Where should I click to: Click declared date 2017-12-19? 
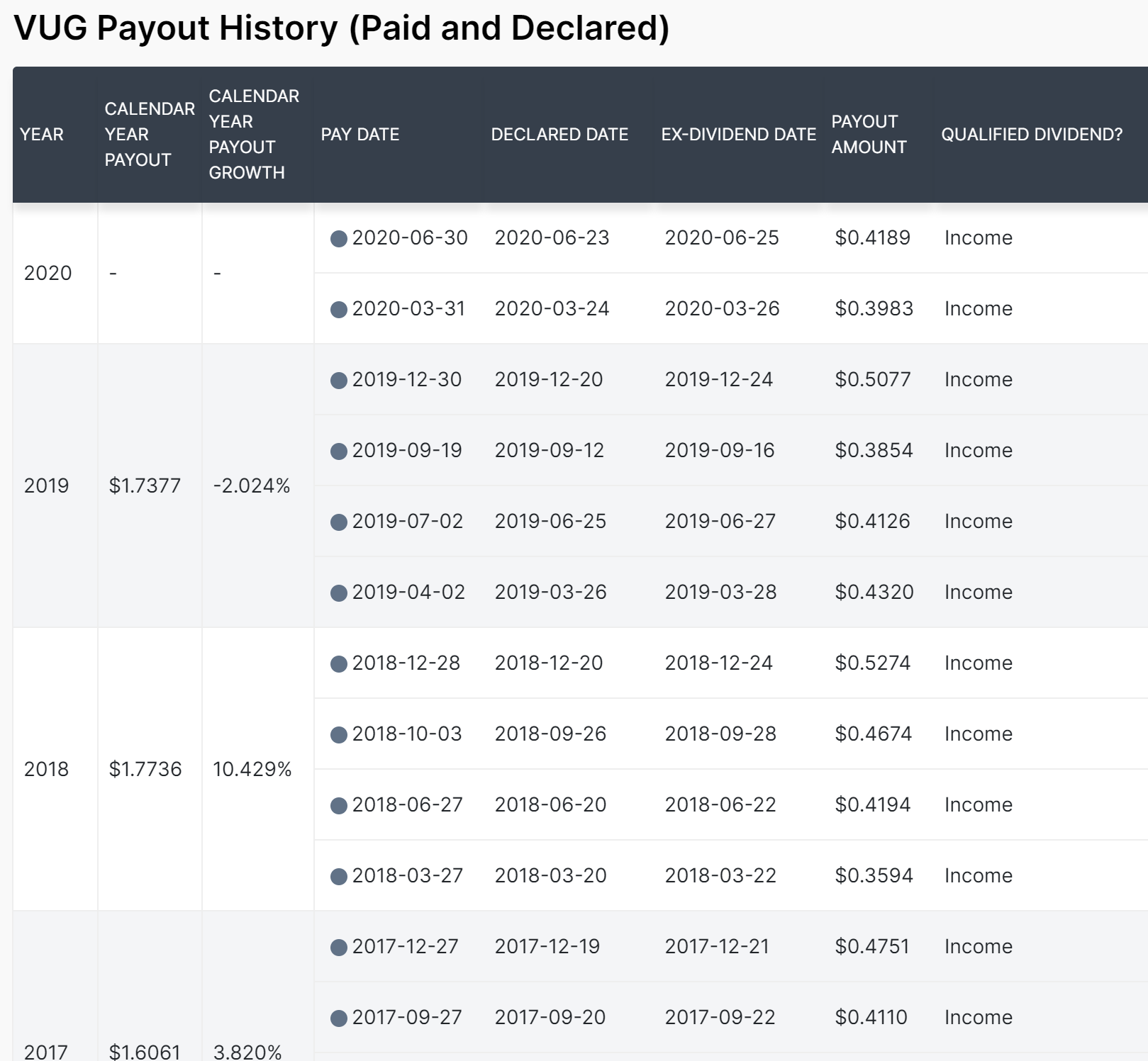[547, 946]
